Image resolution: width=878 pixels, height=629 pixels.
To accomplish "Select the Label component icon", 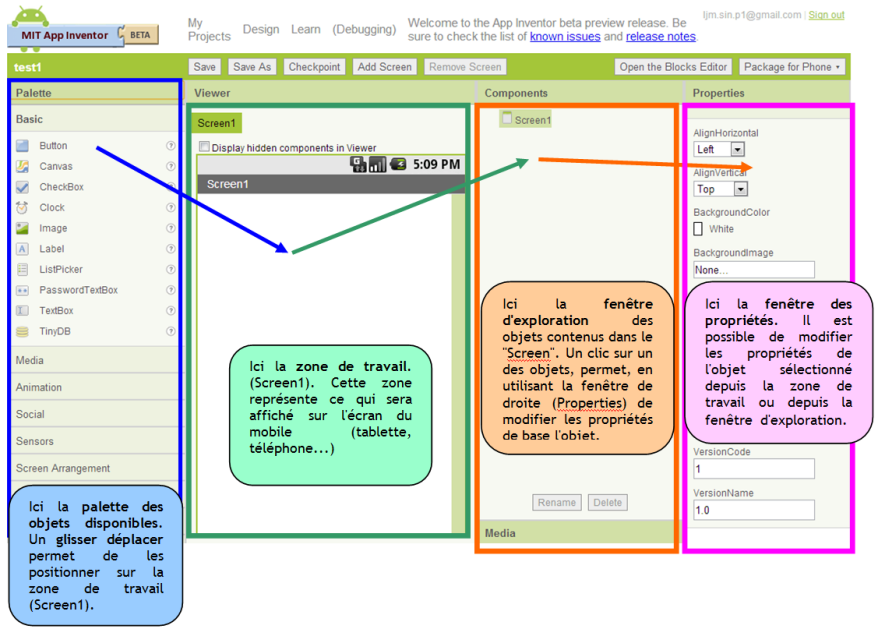I will pos(22,249).
